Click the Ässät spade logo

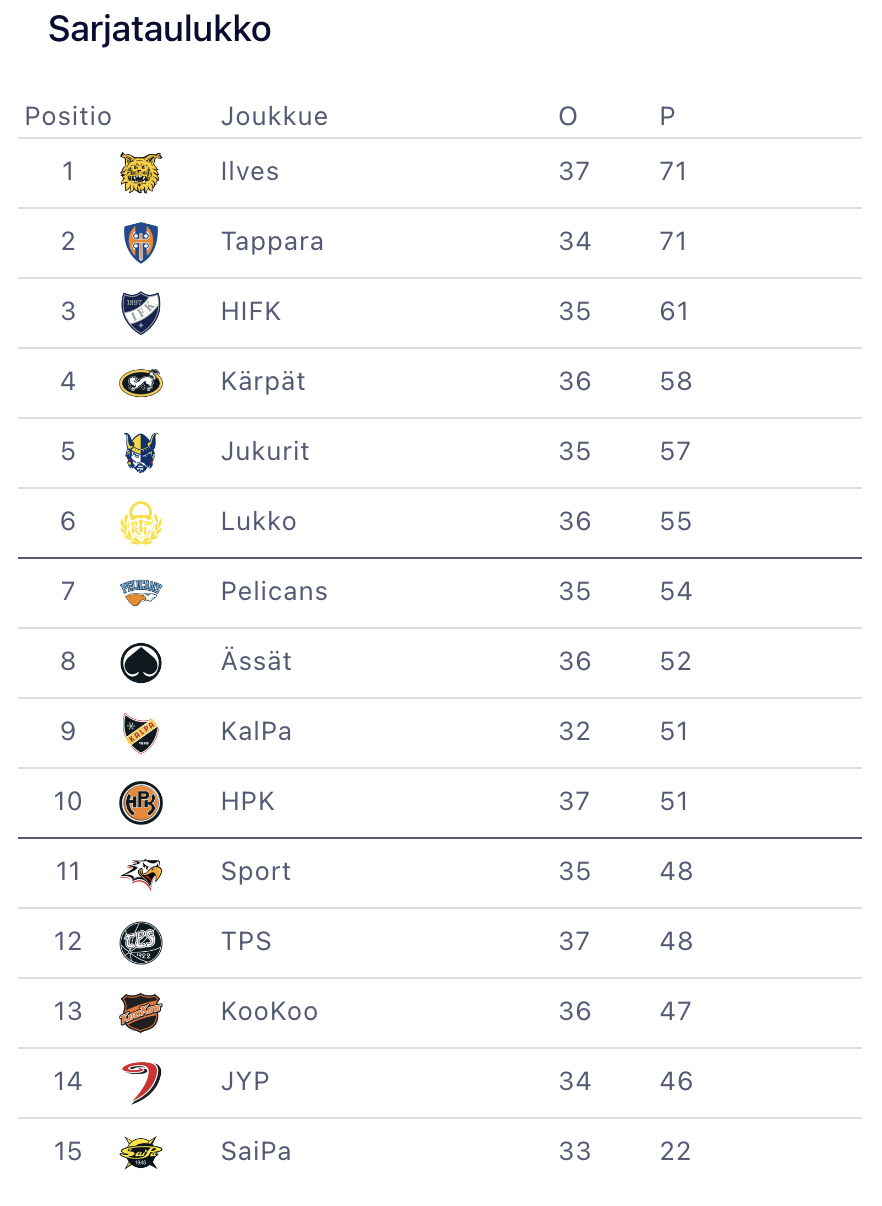point(140,662)
